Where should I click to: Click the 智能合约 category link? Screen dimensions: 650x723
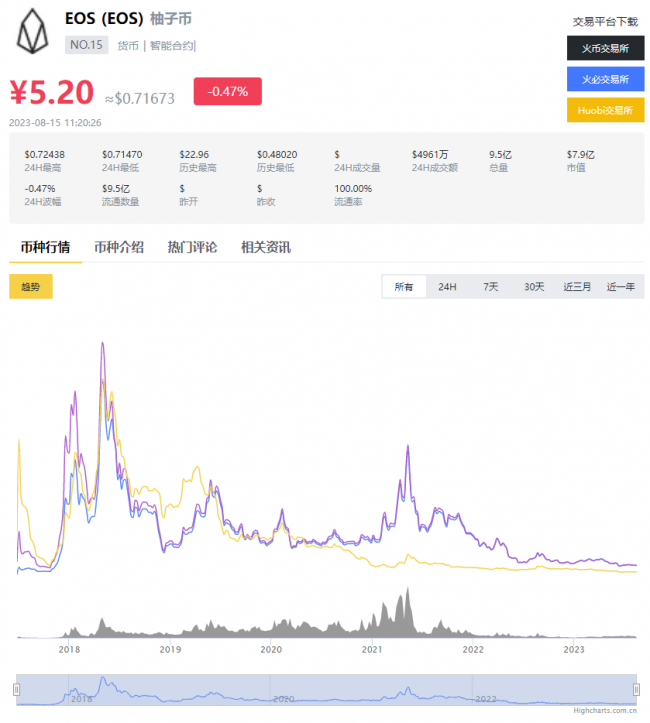(171, 46)
